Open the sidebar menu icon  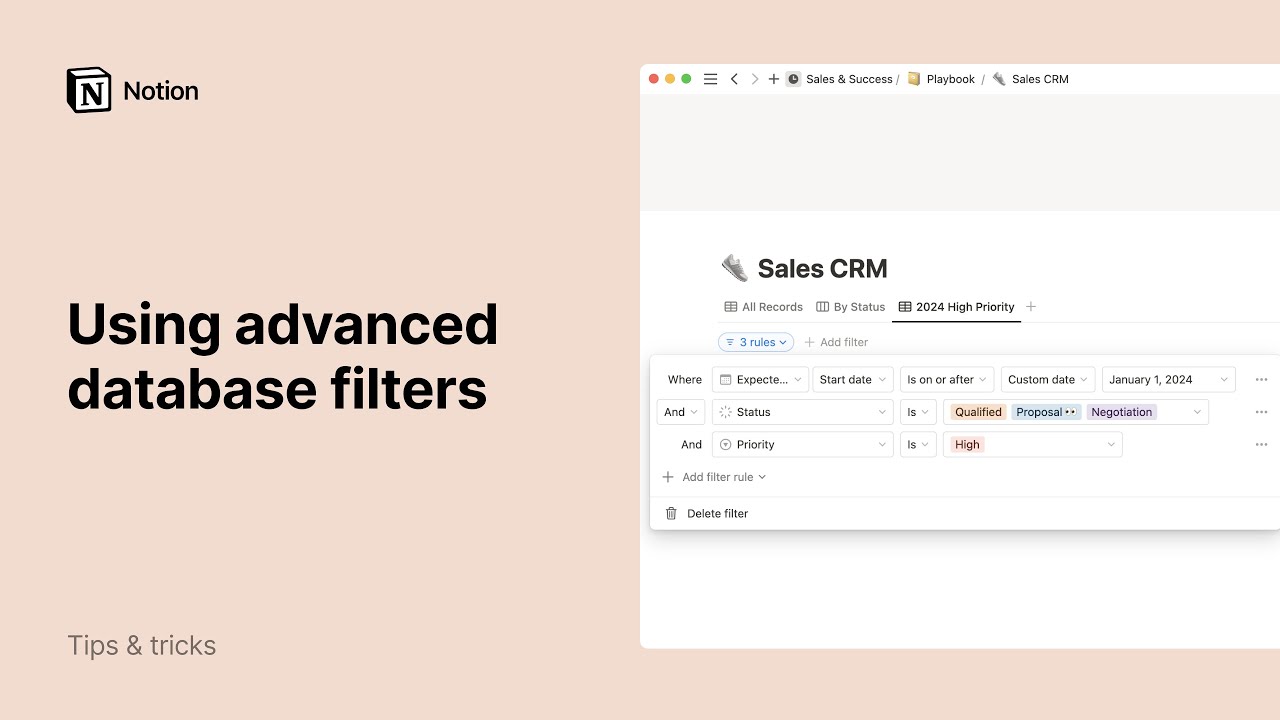[710, 78]
